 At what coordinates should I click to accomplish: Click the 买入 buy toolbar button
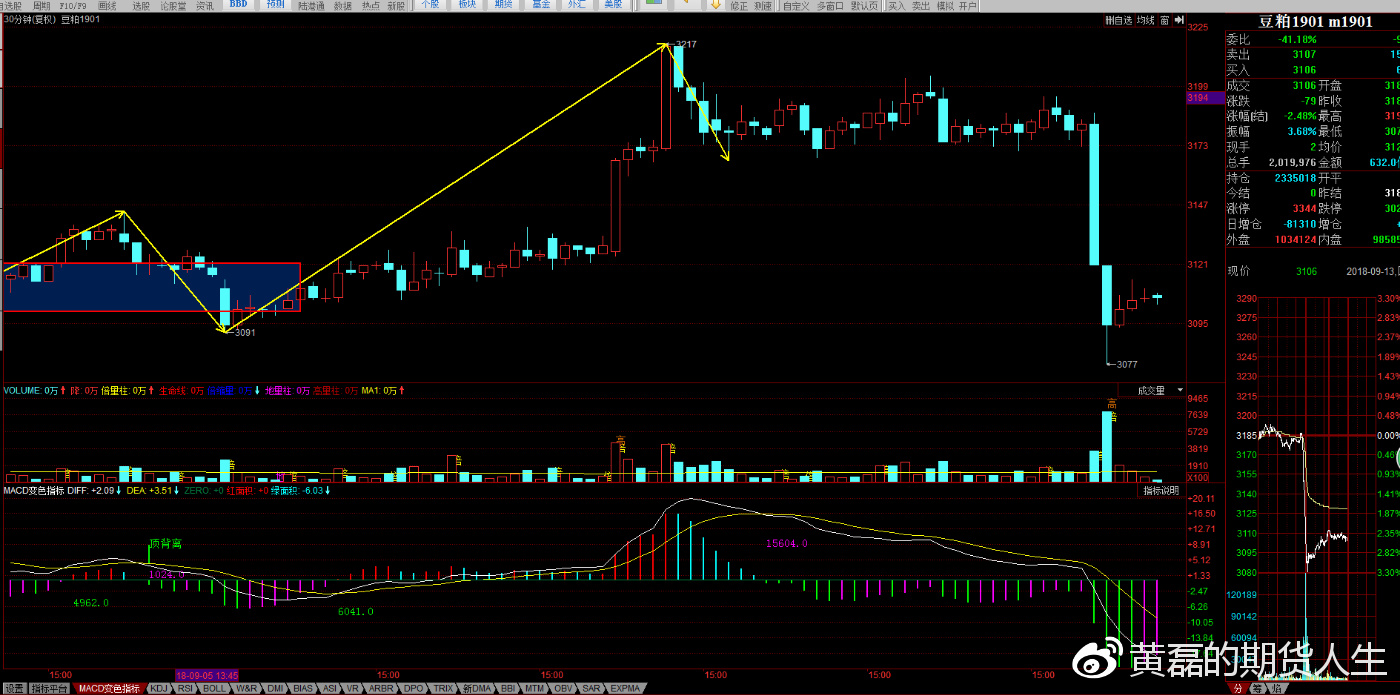(896, 5)
